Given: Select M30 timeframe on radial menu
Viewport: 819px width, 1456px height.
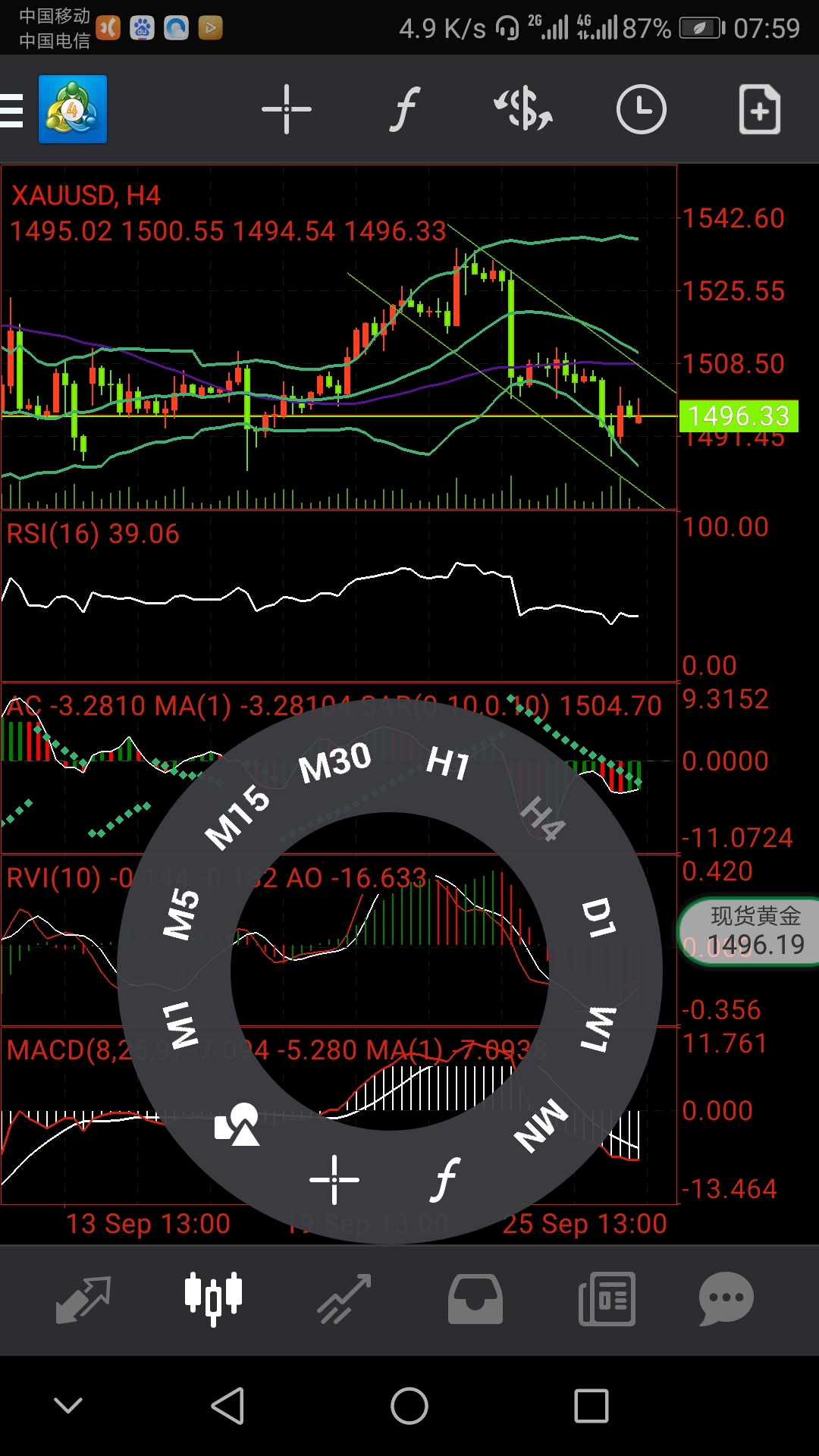Looking at the screenshot, I should (334, 763).
